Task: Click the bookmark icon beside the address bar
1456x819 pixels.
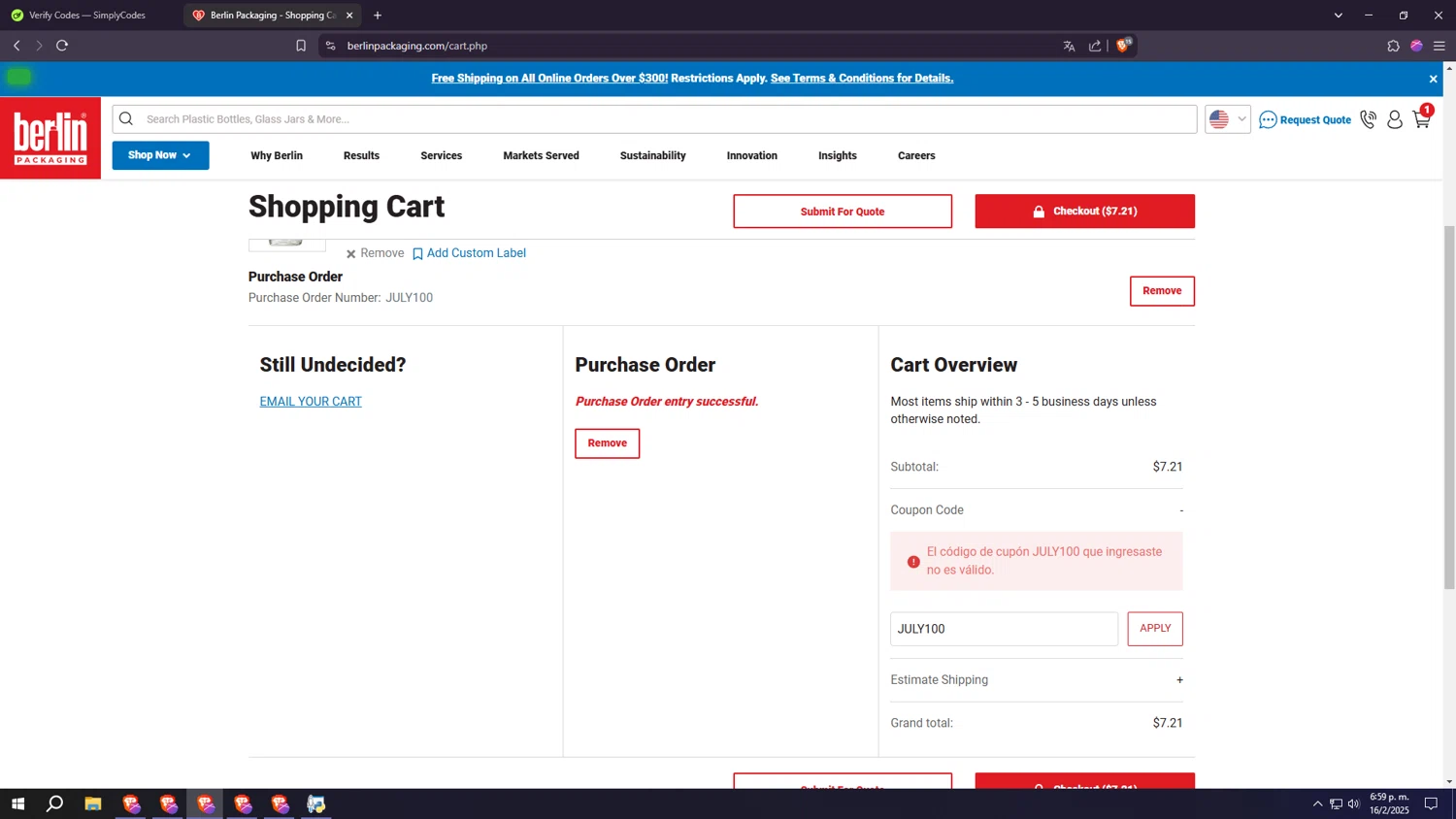Action: pyautogui.click(x=301, y=46)
